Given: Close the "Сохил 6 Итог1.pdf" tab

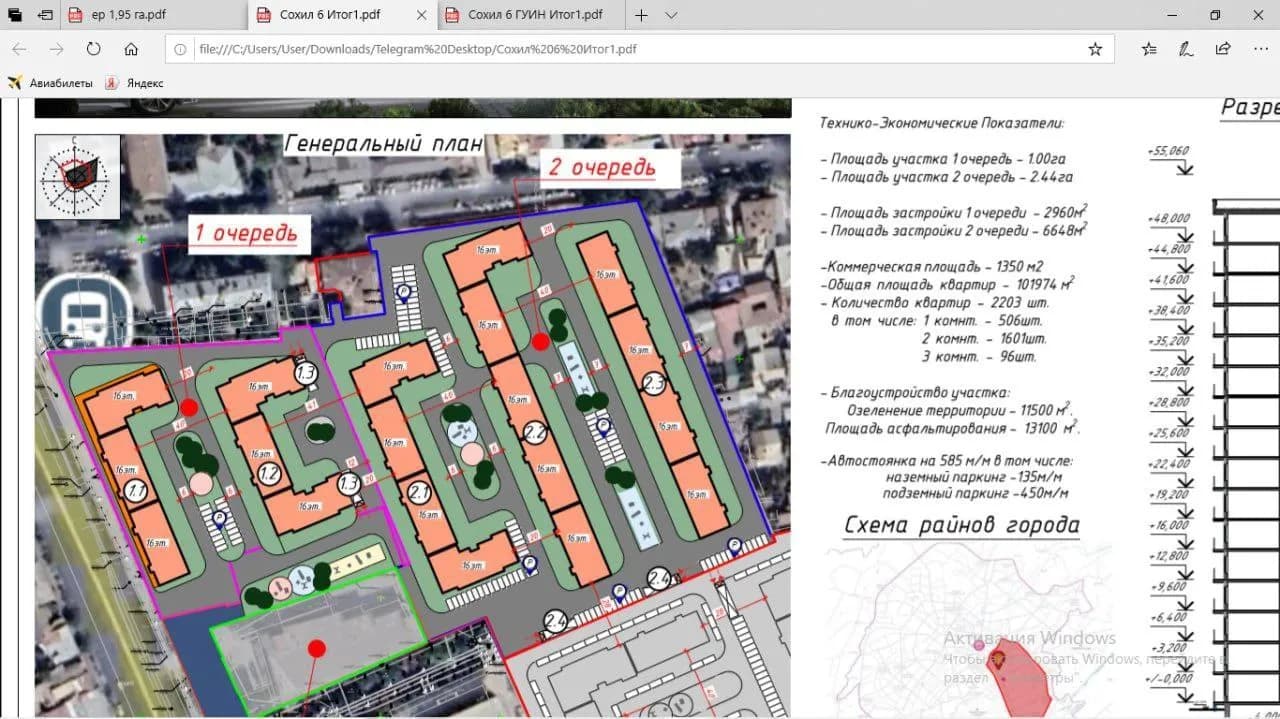Looking at the screenshot, I should coord(422,15).
